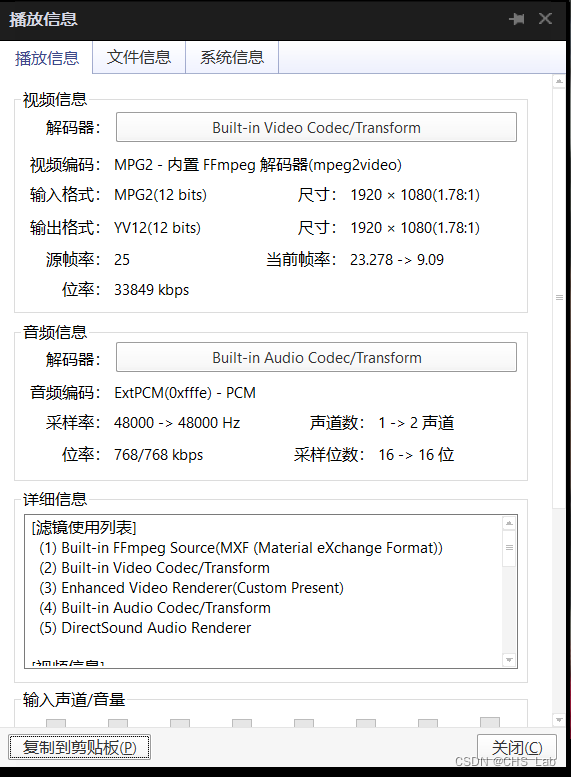Click main panel scroll down arrow

[559, 720]
